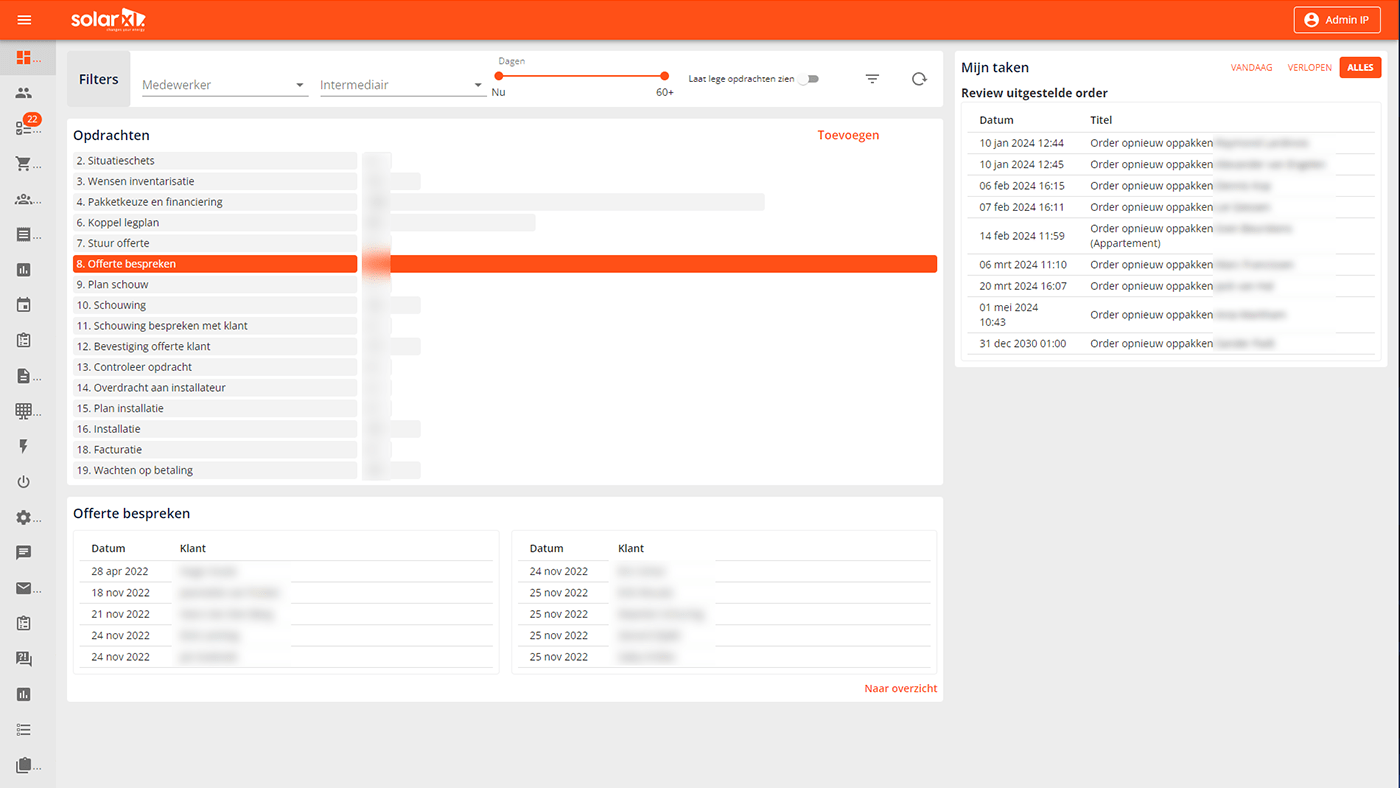1400x788 pixels.
Task: Open the people icon in the sidebar
Action: (x=24, y=93)
